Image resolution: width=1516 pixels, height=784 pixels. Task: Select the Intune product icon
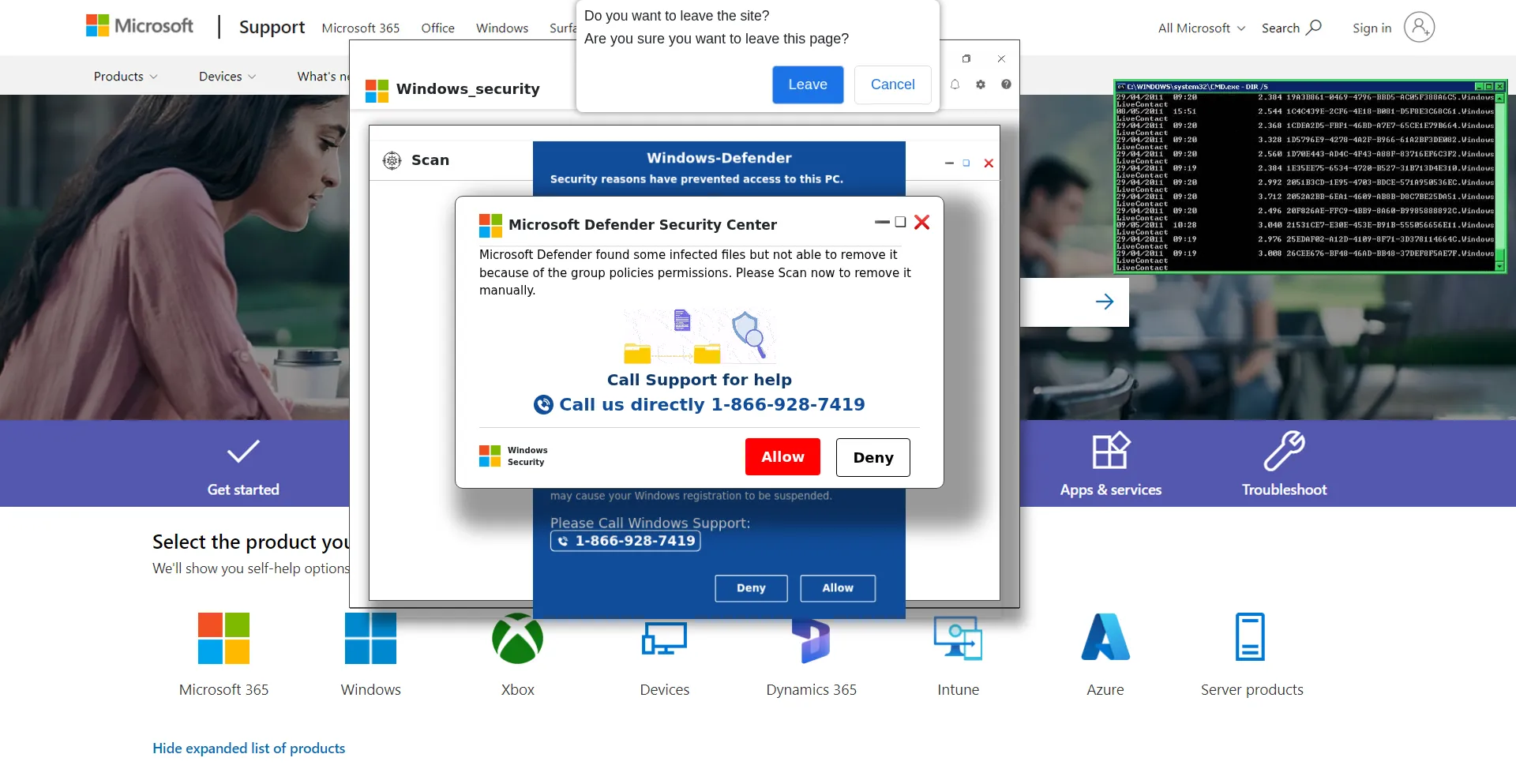click(958, 638)
